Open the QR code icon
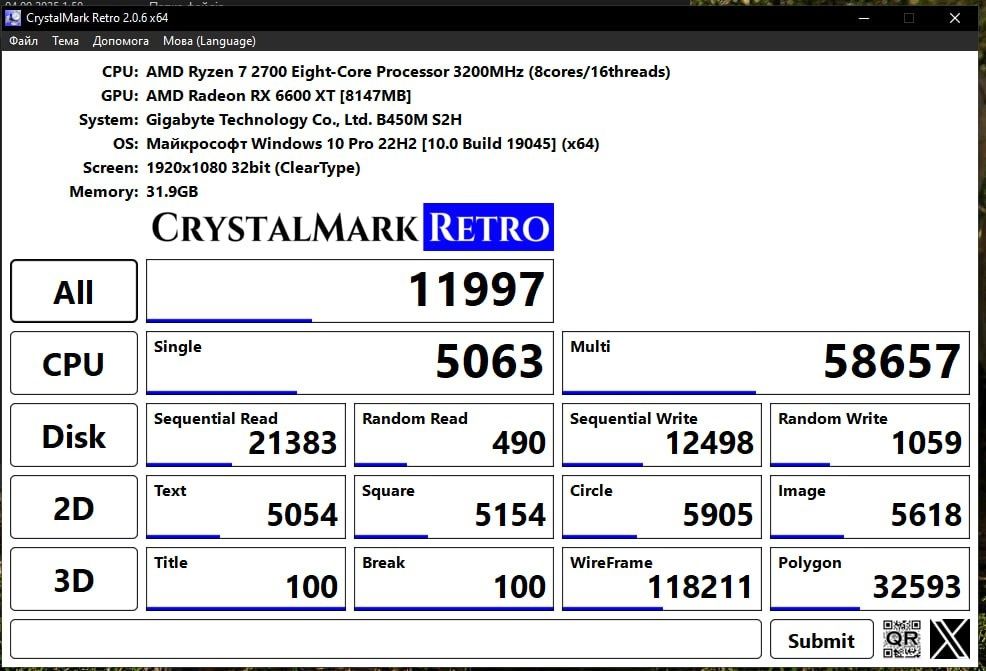This screenshot has width=986, height=671. point(901,639)
